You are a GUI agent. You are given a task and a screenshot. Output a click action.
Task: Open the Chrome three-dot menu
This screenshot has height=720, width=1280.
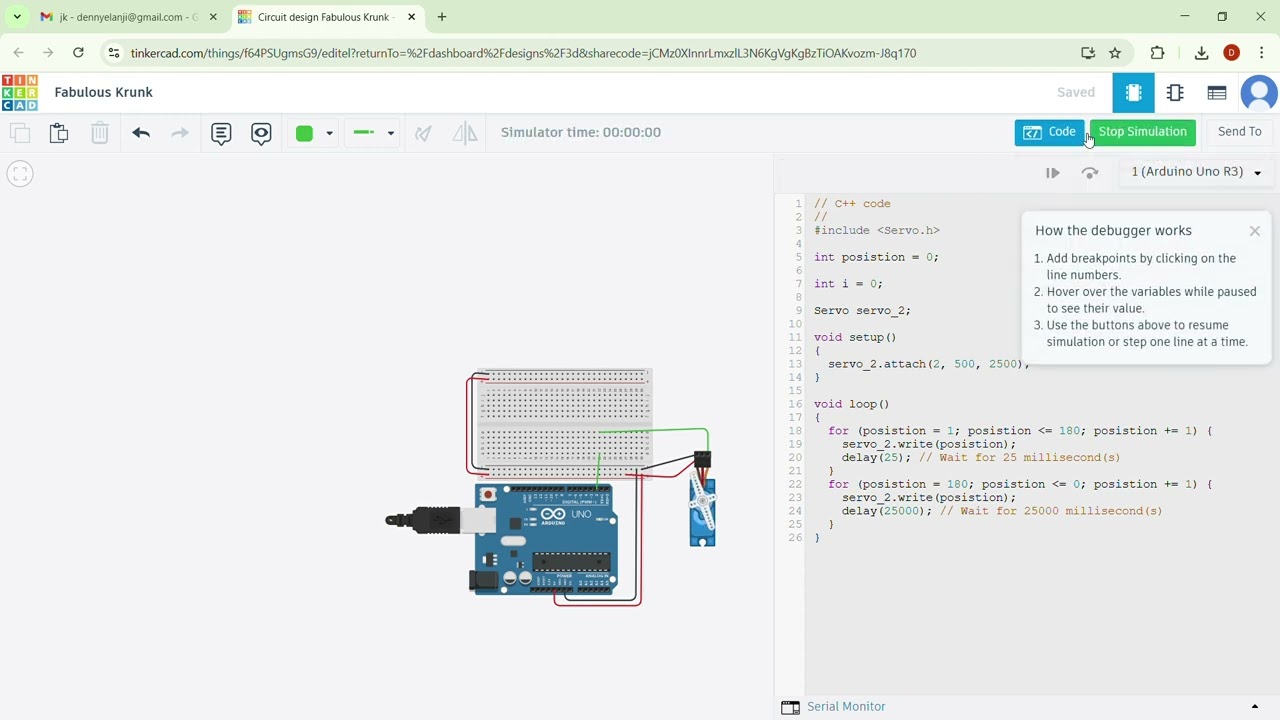click(x=1262, y=53)
